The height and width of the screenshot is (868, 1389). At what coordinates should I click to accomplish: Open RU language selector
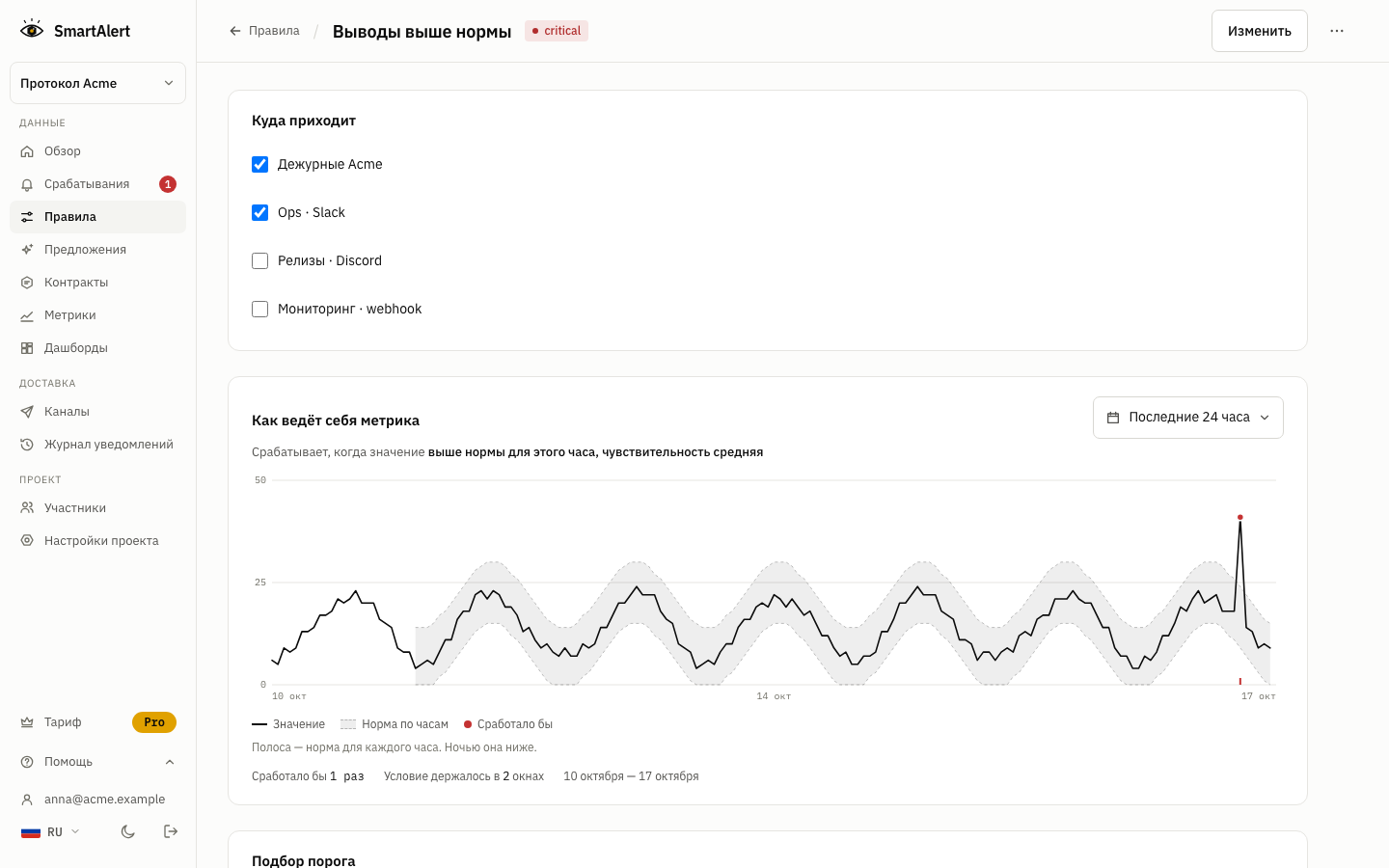tap(50, 831)
